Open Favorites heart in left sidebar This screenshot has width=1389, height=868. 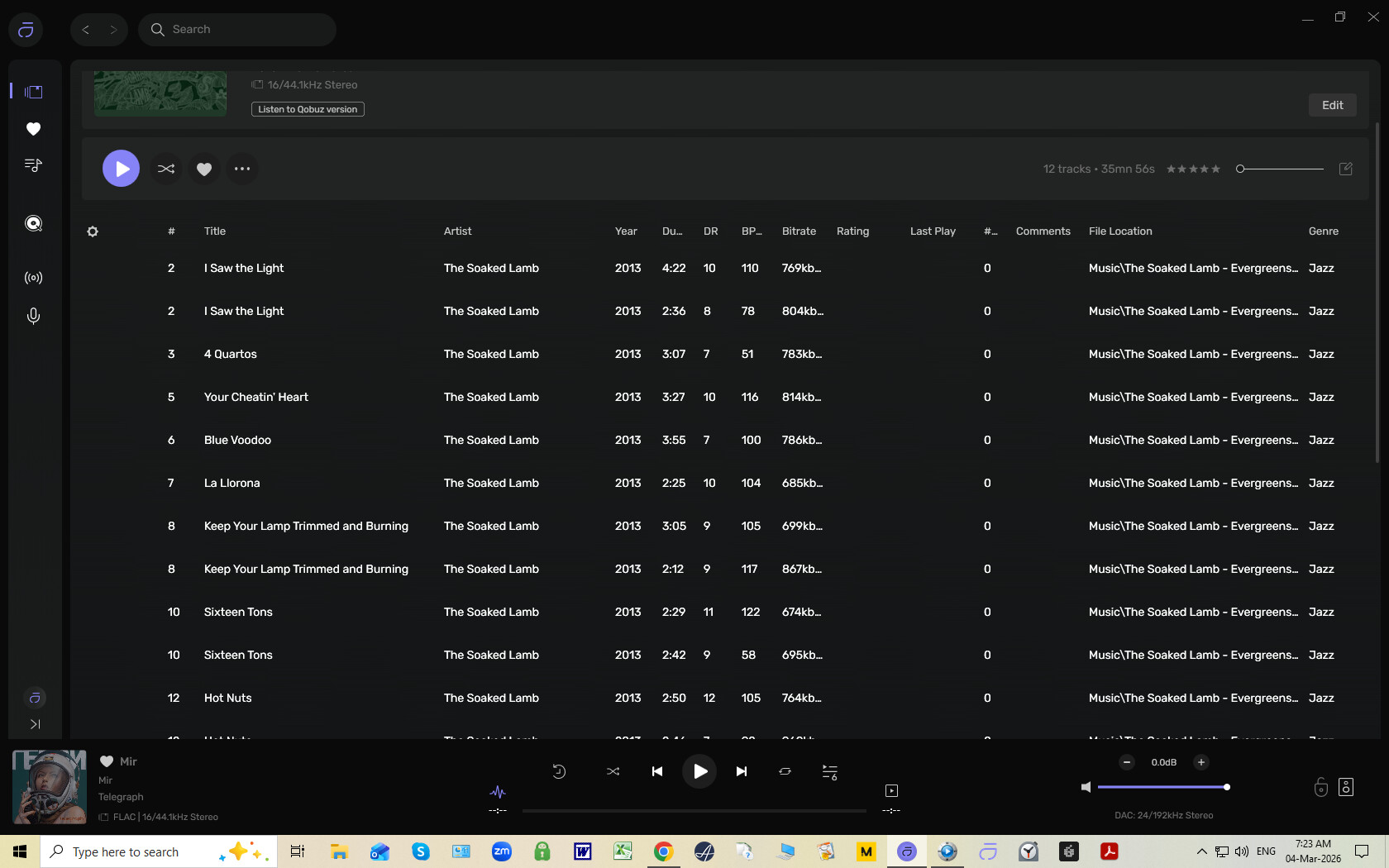click(x=33, y=129)
